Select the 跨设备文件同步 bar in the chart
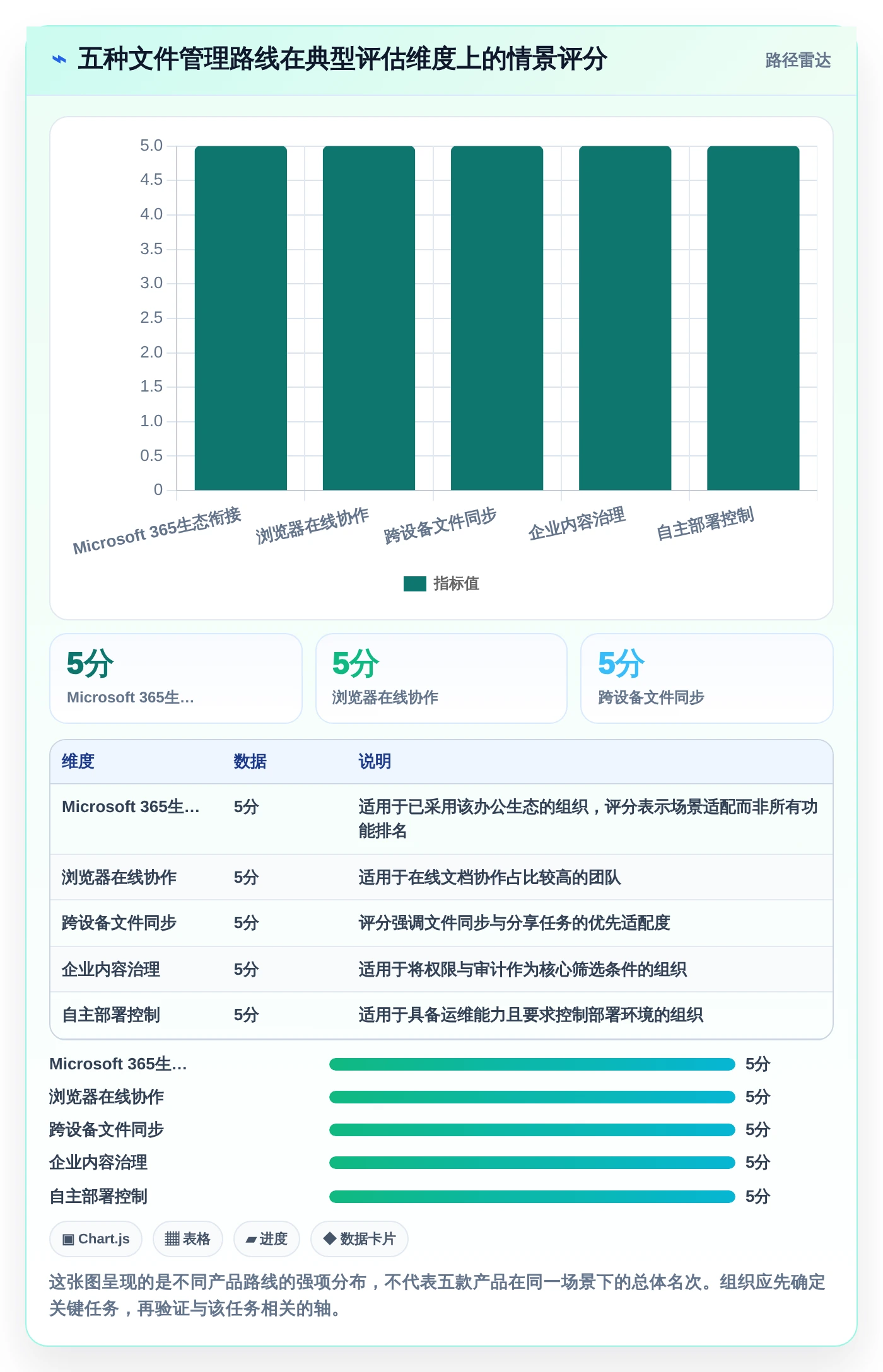This screenshot has width=883, height=1372. [497, 318]
